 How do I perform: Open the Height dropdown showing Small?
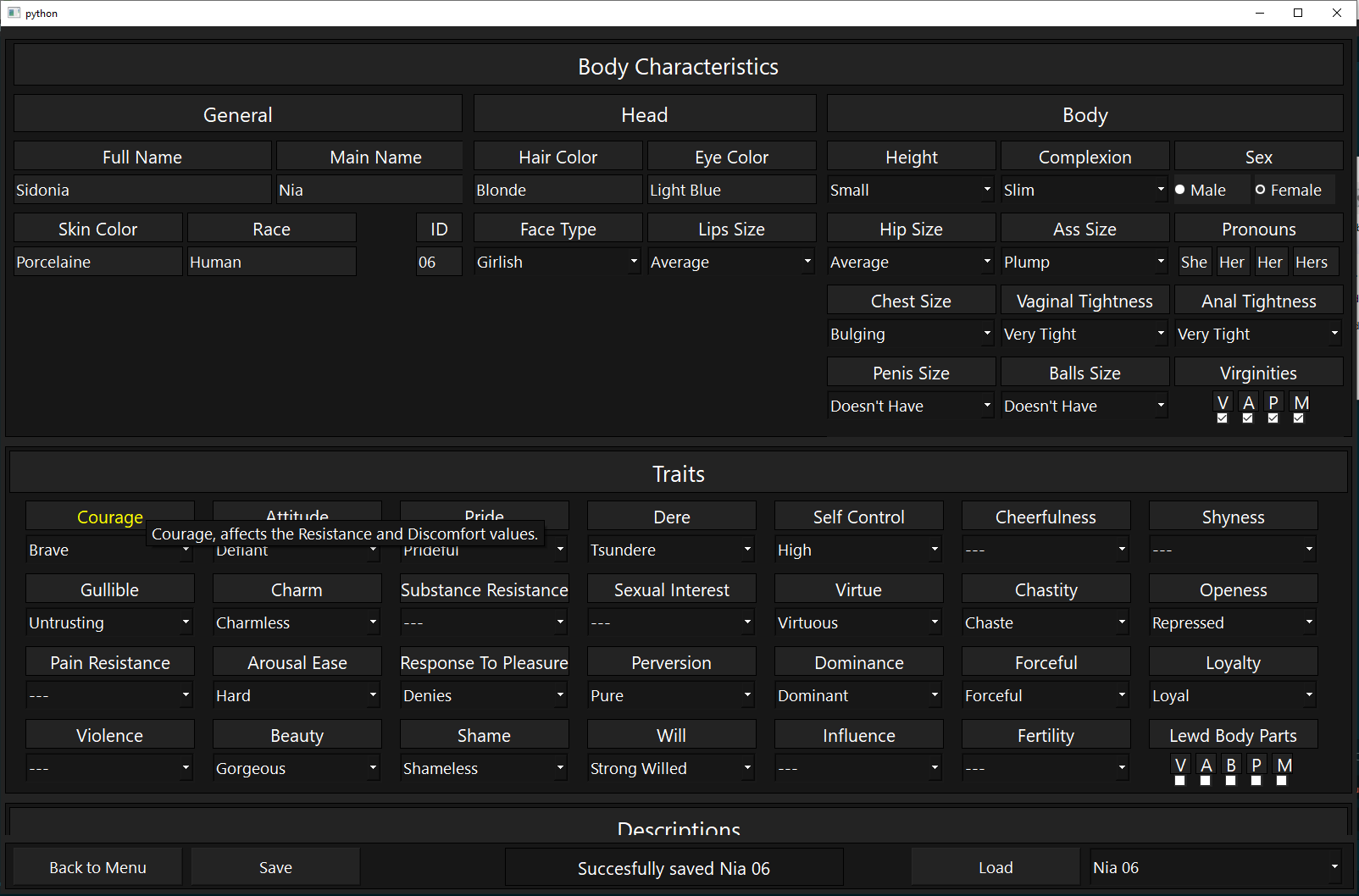[911, 191]
